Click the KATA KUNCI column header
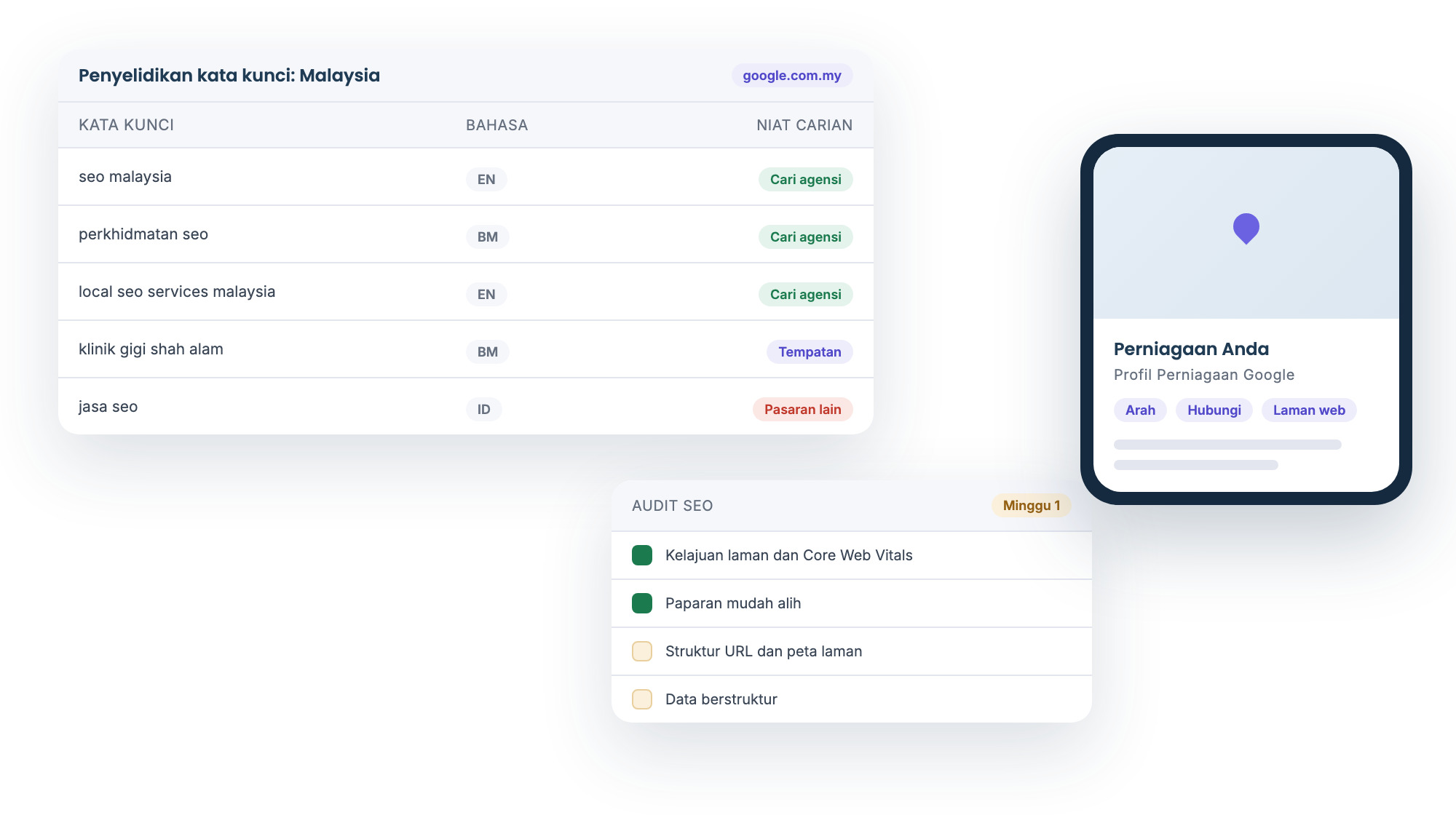The width and height of the screenshot is (1456, 815). tap(126, 125)
